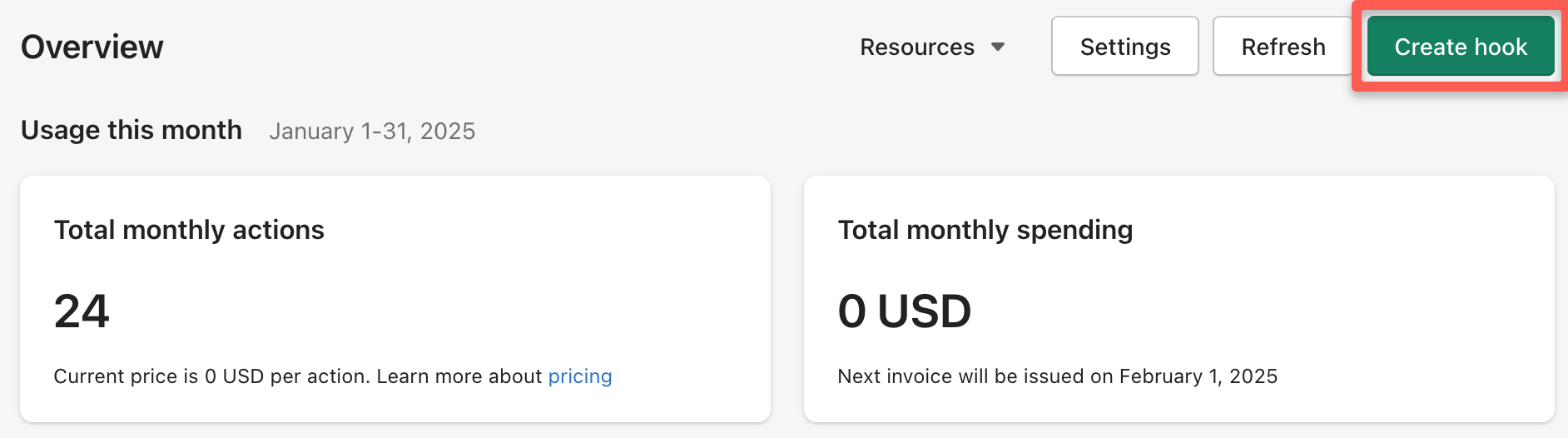The image size is (1568, 438).
Task: Click the Total monthly spending title
Action: (985, 230)
